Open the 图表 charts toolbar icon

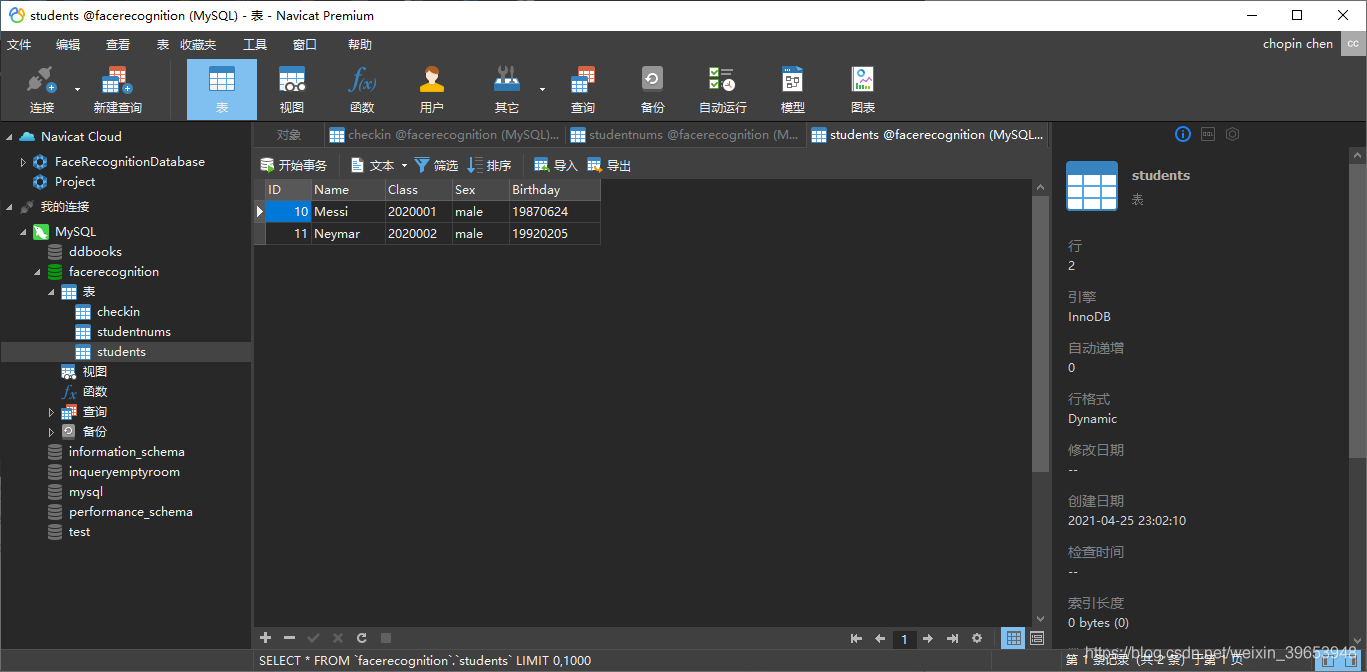(x=863, y=90)
